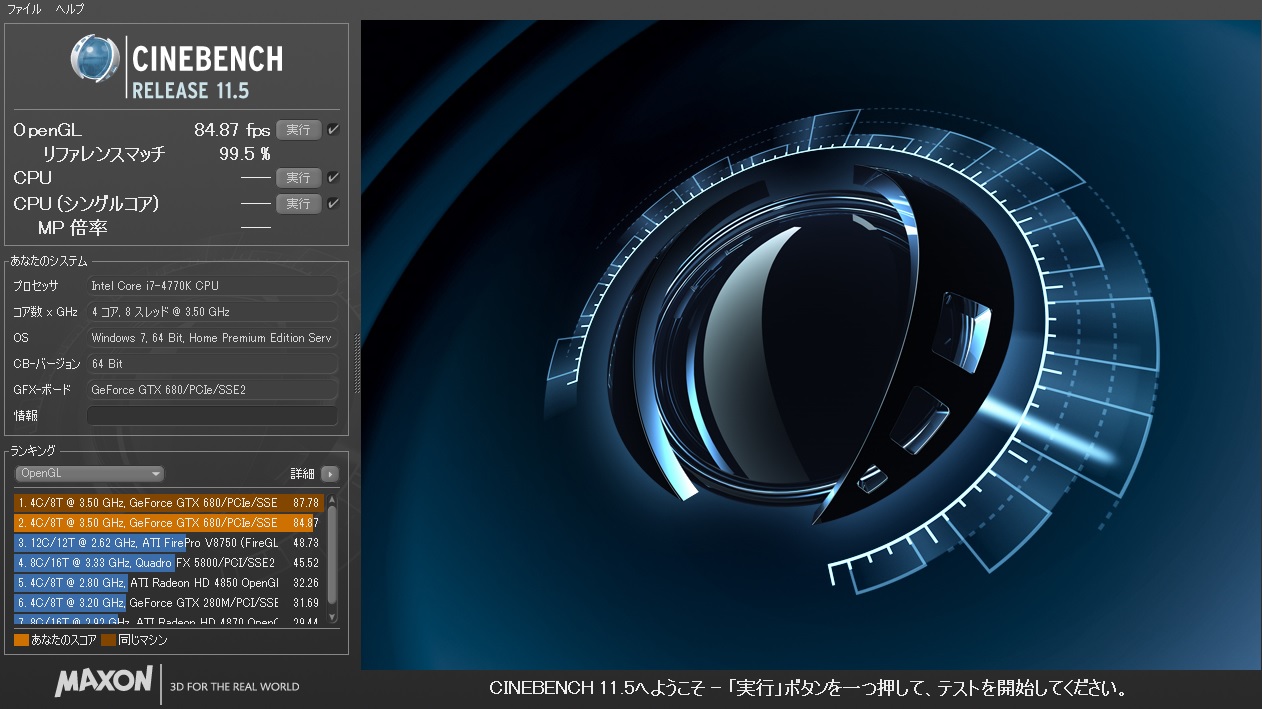Run the OpenGL benchmark with 実行 button
This screenshot has height=709, width=1262.
pyautogui.click(x=298, y=130)
